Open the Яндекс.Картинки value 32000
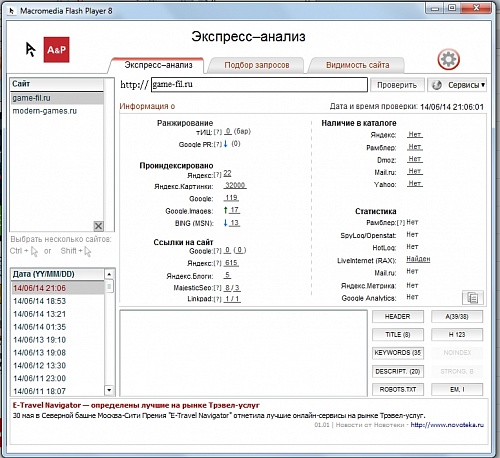This screenshot has width=500, height=458. click(235, 185)
